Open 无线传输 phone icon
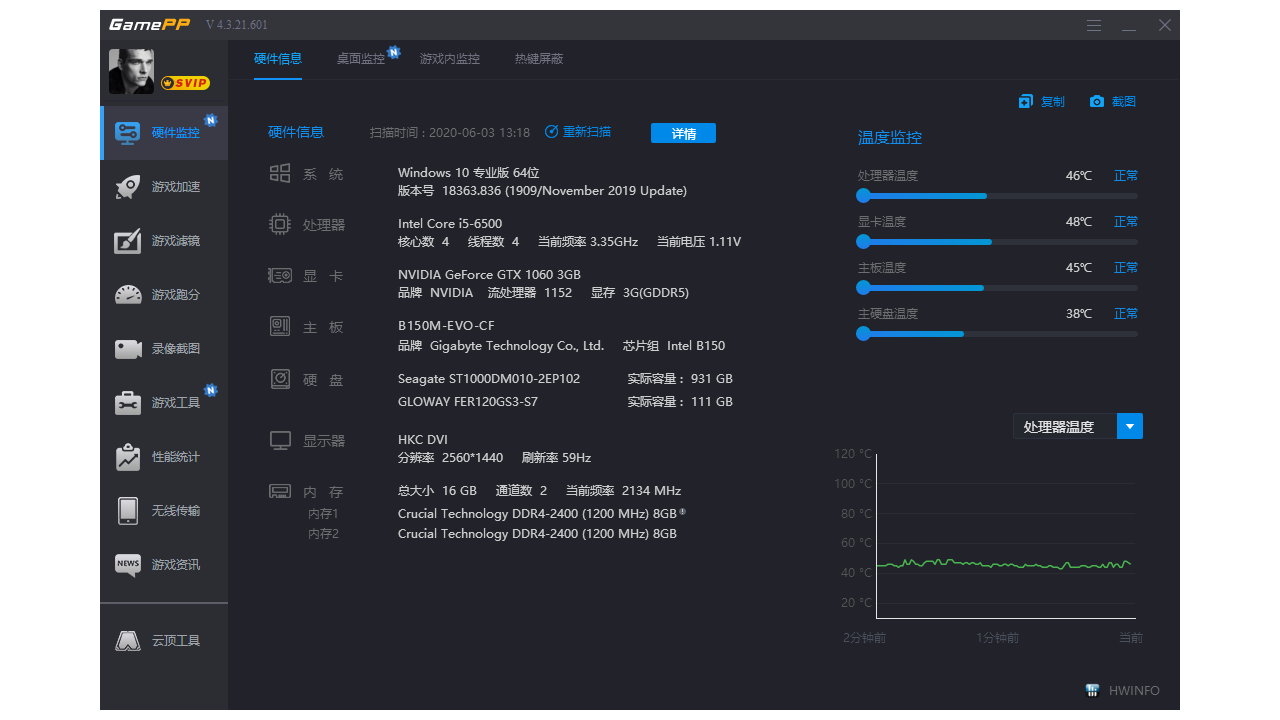The image size is (1280, 720). (x=128, y=511)
